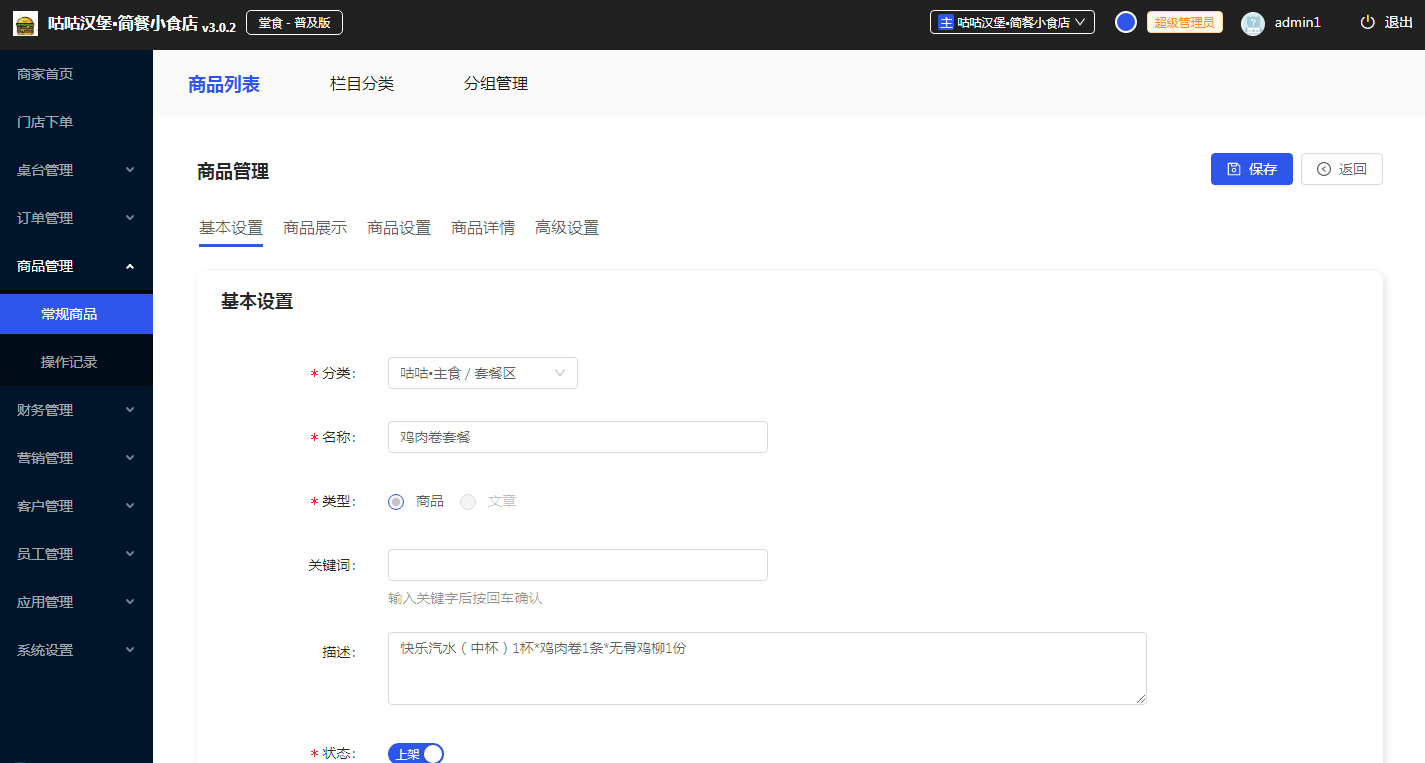
Task: Expand 员工管理 sidebar menu
Action: click(x=76, y=554)
